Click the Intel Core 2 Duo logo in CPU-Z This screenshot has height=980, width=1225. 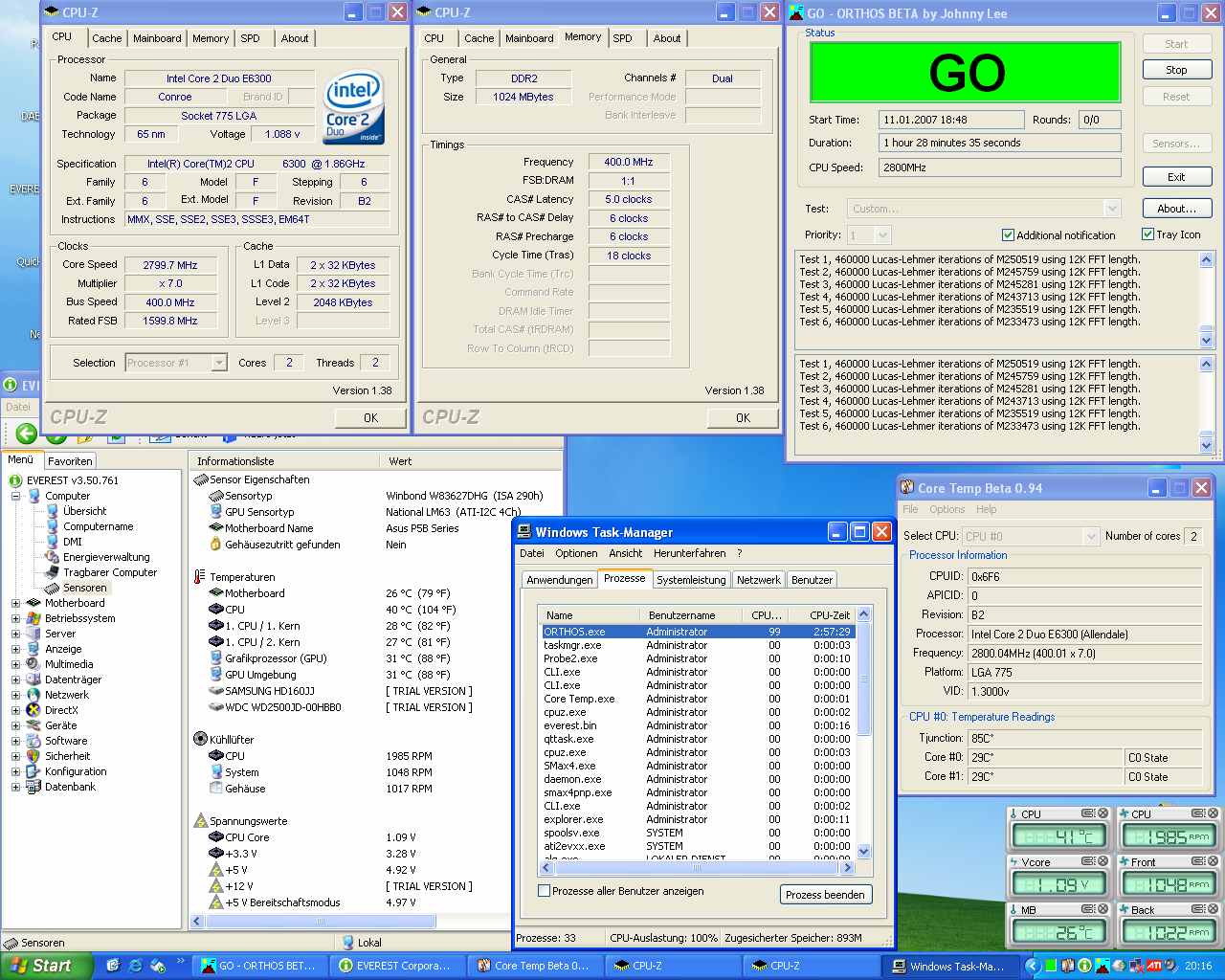pos(354,107)
